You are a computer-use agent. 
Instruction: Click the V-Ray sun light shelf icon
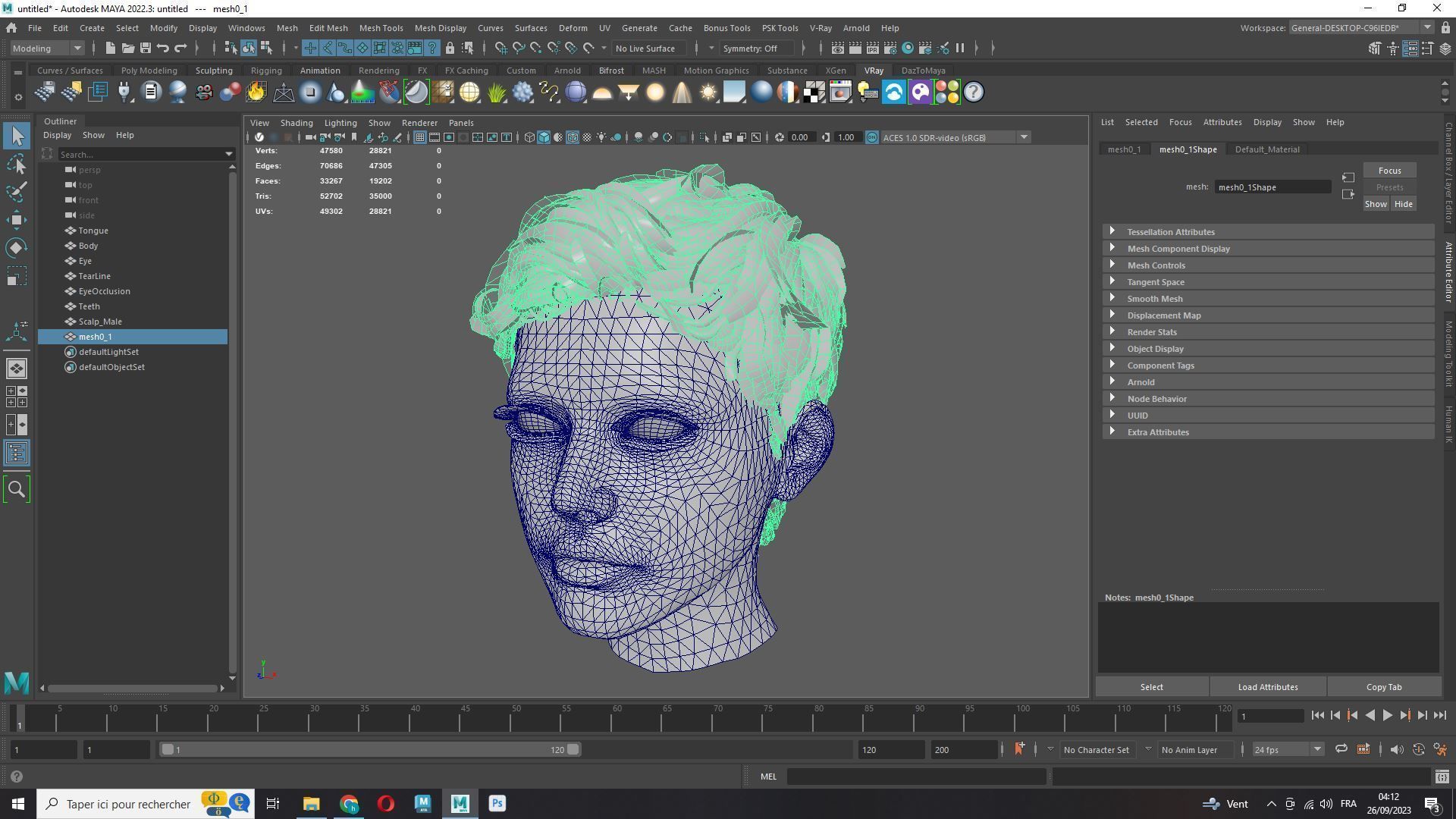708,93
